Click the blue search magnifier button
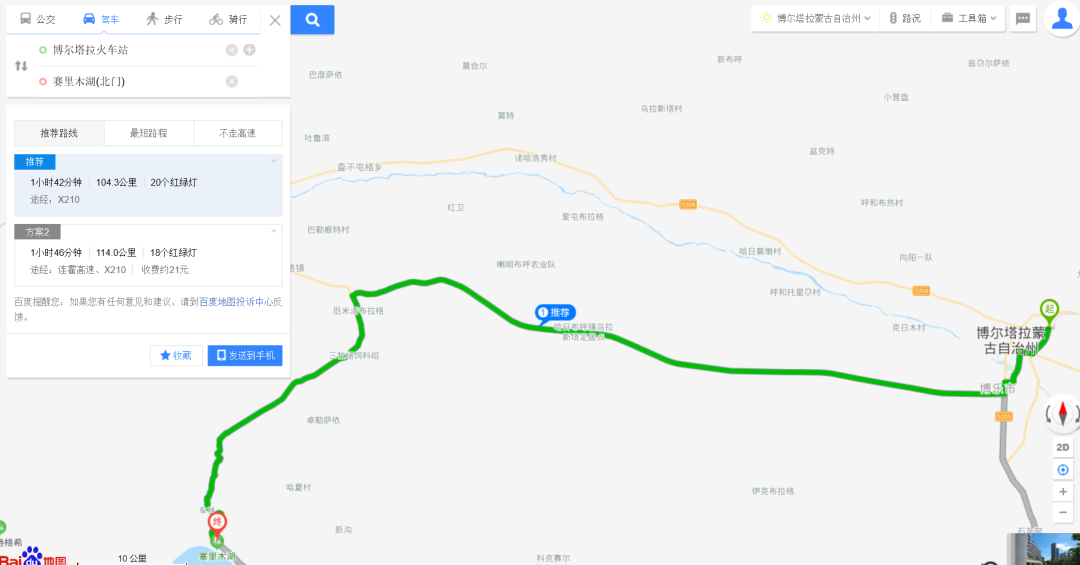Screen dimensions: 1080x565 [312, 19]
